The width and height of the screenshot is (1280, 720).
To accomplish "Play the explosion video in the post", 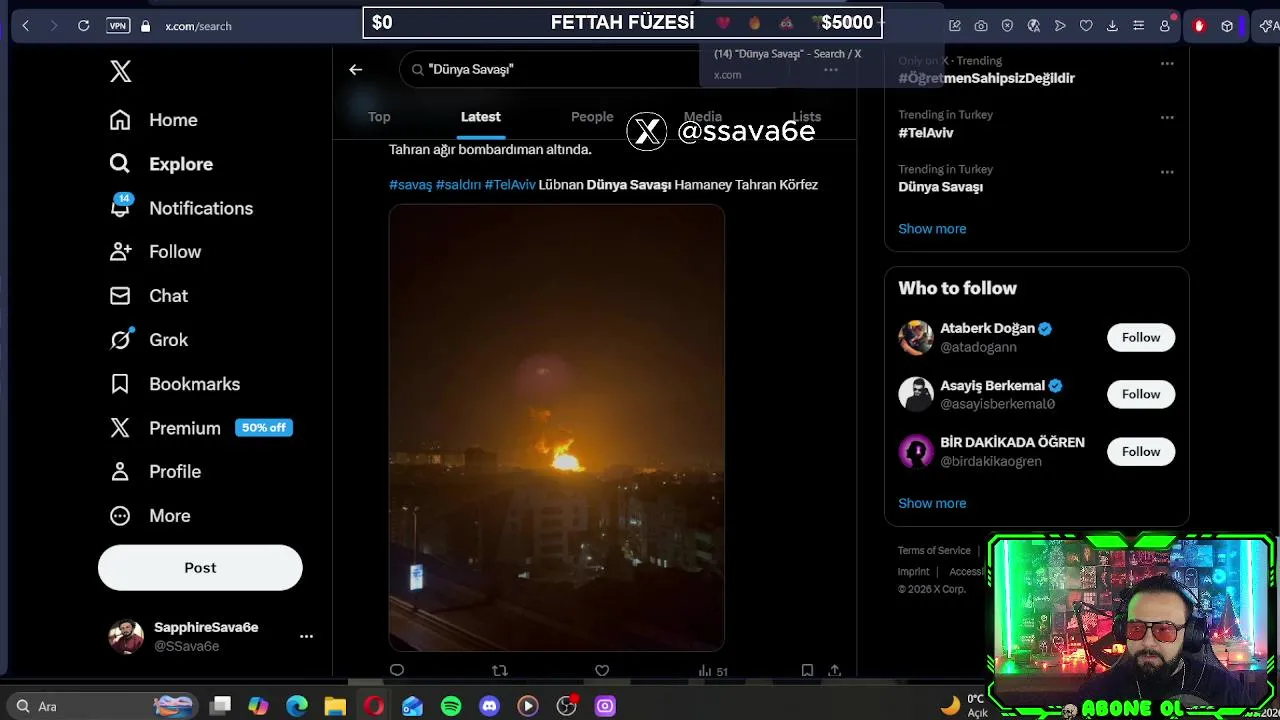I will point(556,428).
